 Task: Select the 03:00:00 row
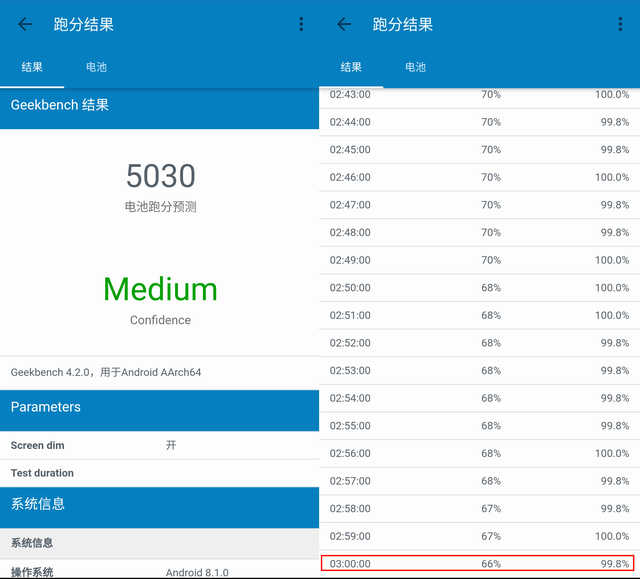(478, 563)
